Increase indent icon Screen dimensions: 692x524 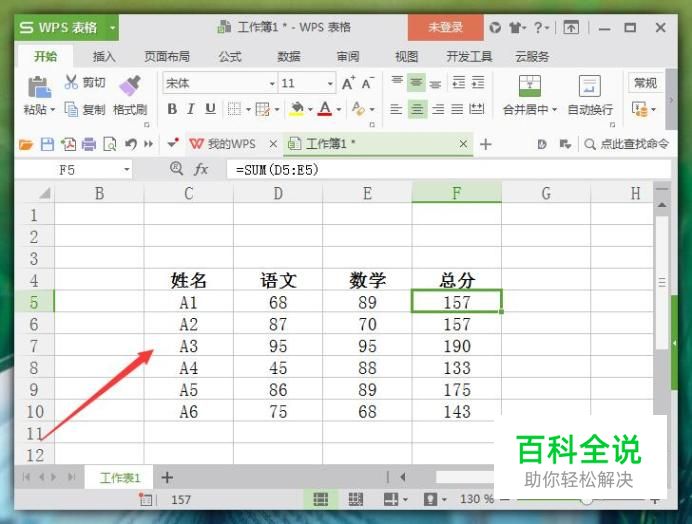pyautogui.click(x=478, y=82)
